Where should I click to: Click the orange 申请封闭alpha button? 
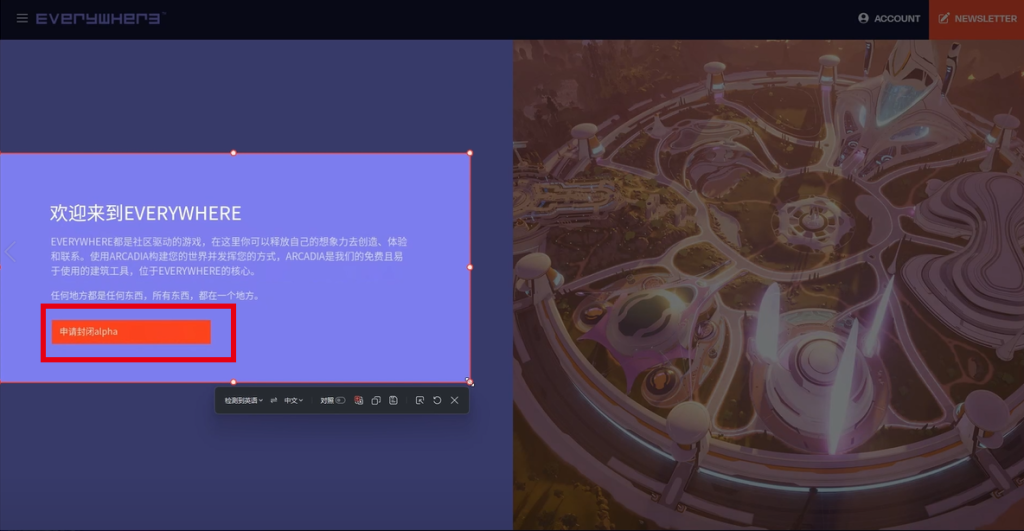point(131,332)
